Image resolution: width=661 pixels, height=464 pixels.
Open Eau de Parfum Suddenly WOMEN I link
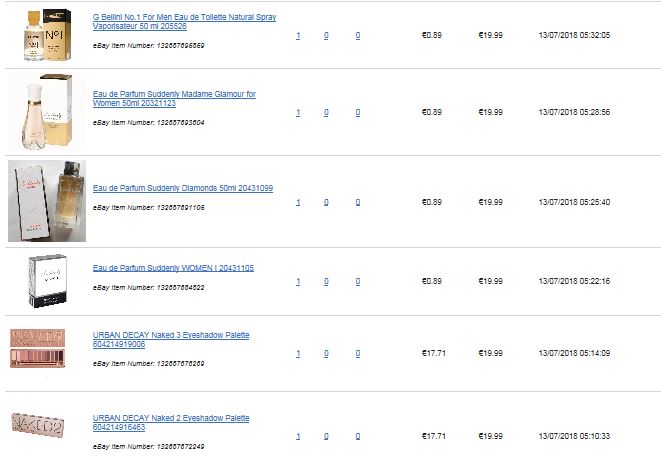point(173,268)
